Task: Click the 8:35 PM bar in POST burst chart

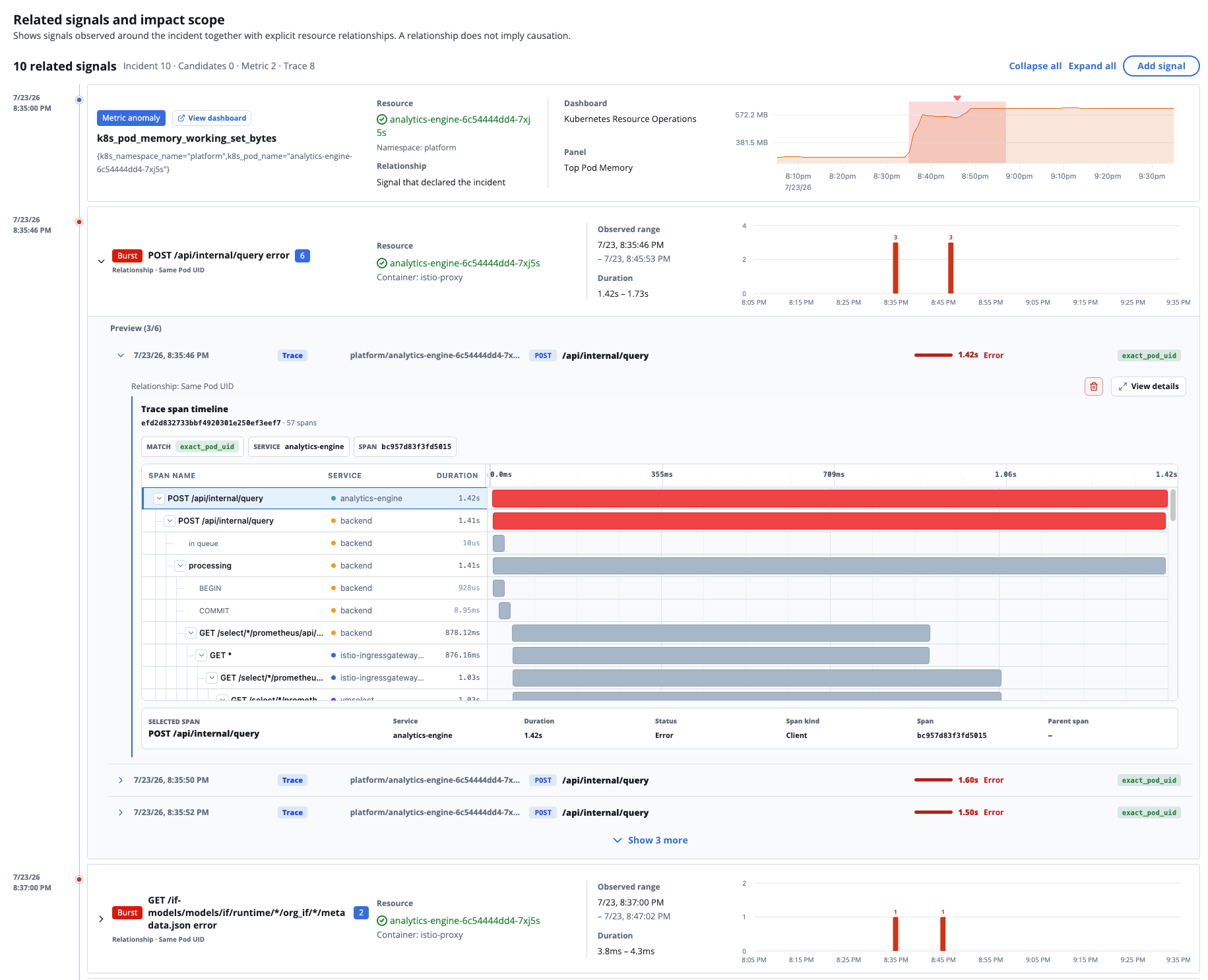Action: (895, 268)
